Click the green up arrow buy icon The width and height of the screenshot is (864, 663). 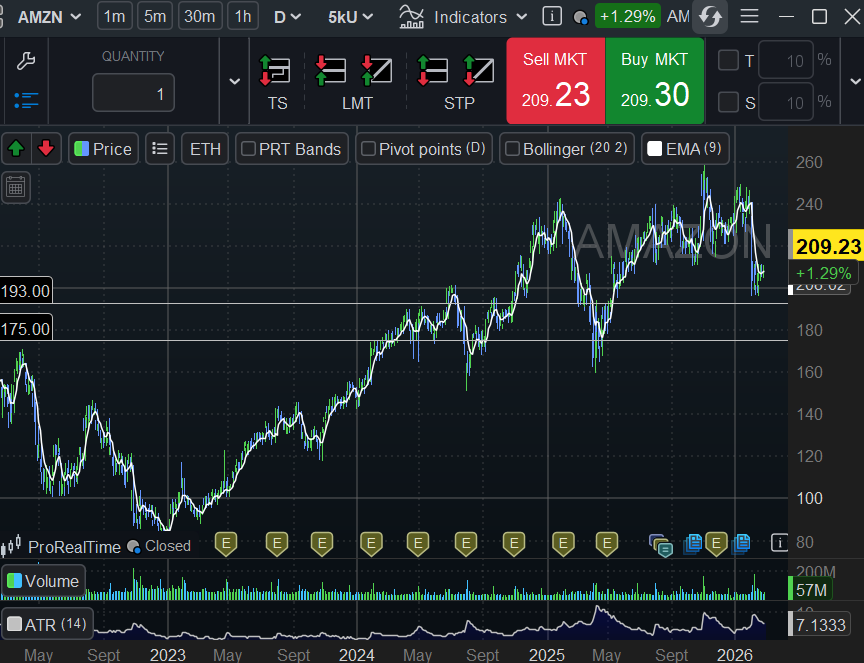16,149
